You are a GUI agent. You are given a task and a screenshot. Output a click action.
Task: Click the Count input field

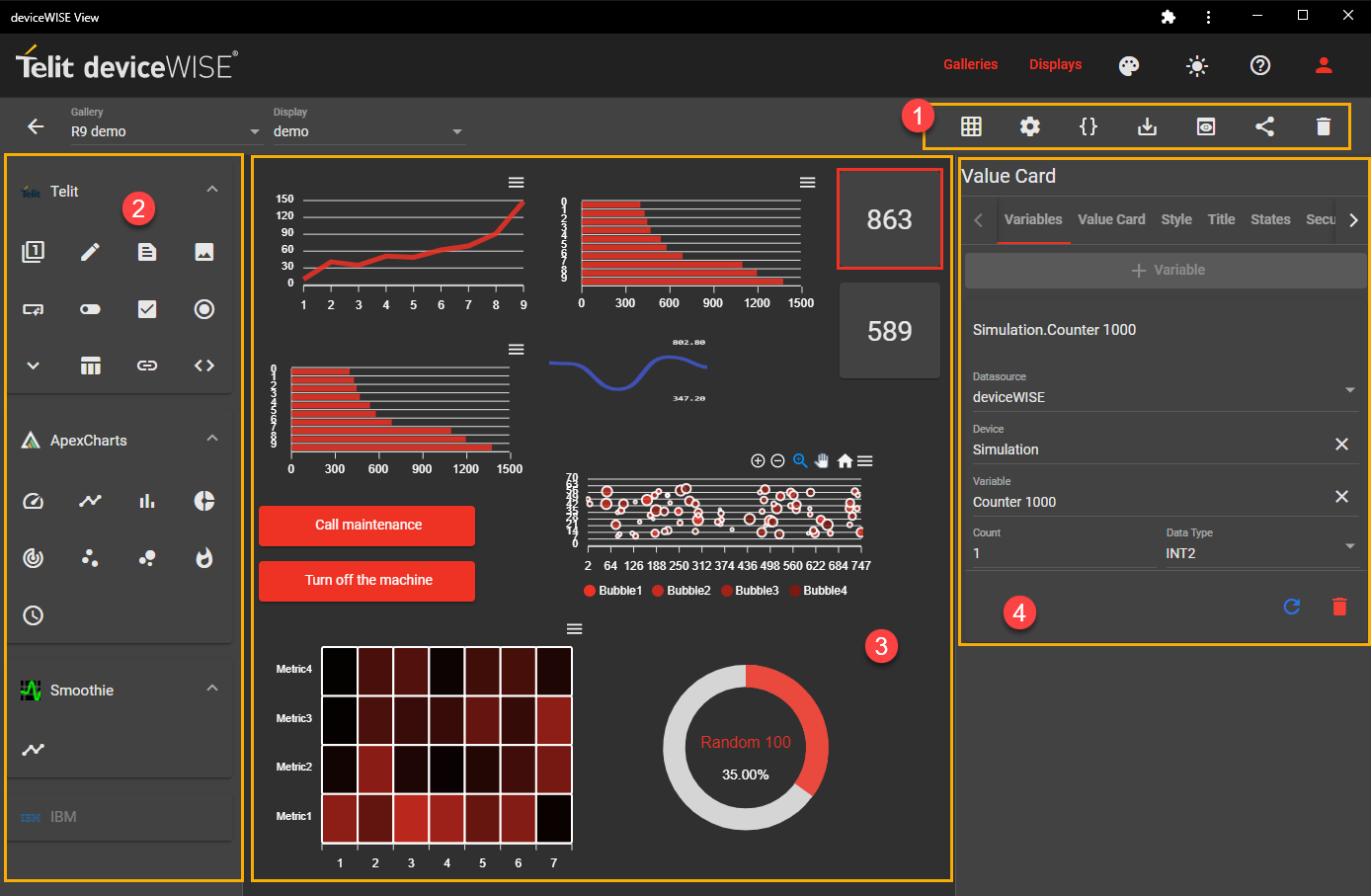pyautogui.click(x=1064, y=553)
